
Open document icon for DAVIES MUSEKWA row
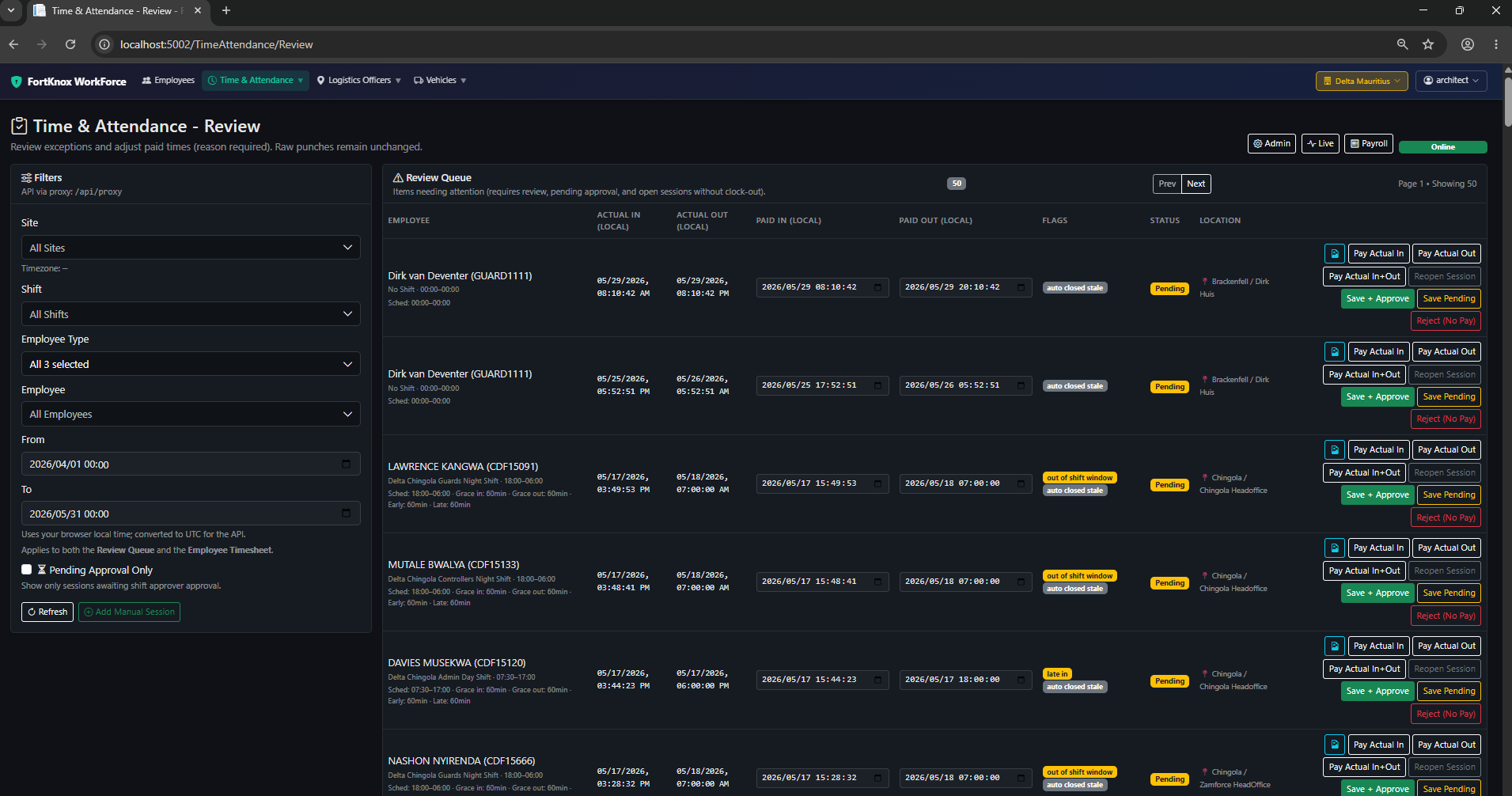click(1334, 646)
